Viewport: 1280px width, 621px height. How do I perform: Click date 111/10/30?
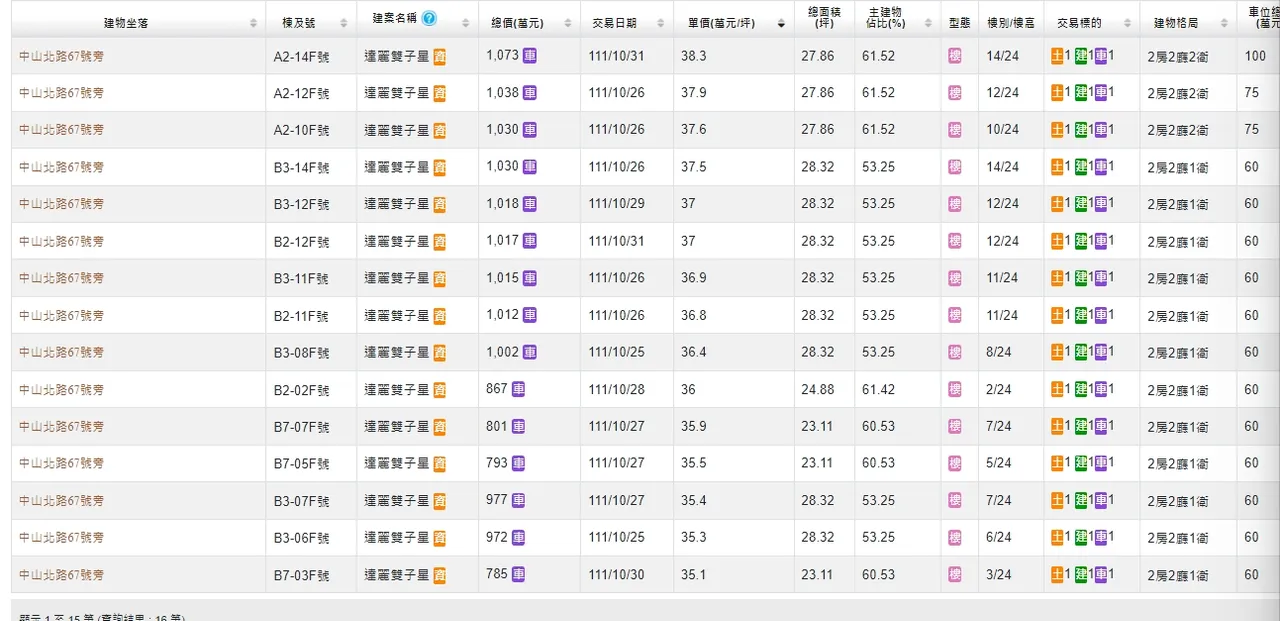click(616, 574)
